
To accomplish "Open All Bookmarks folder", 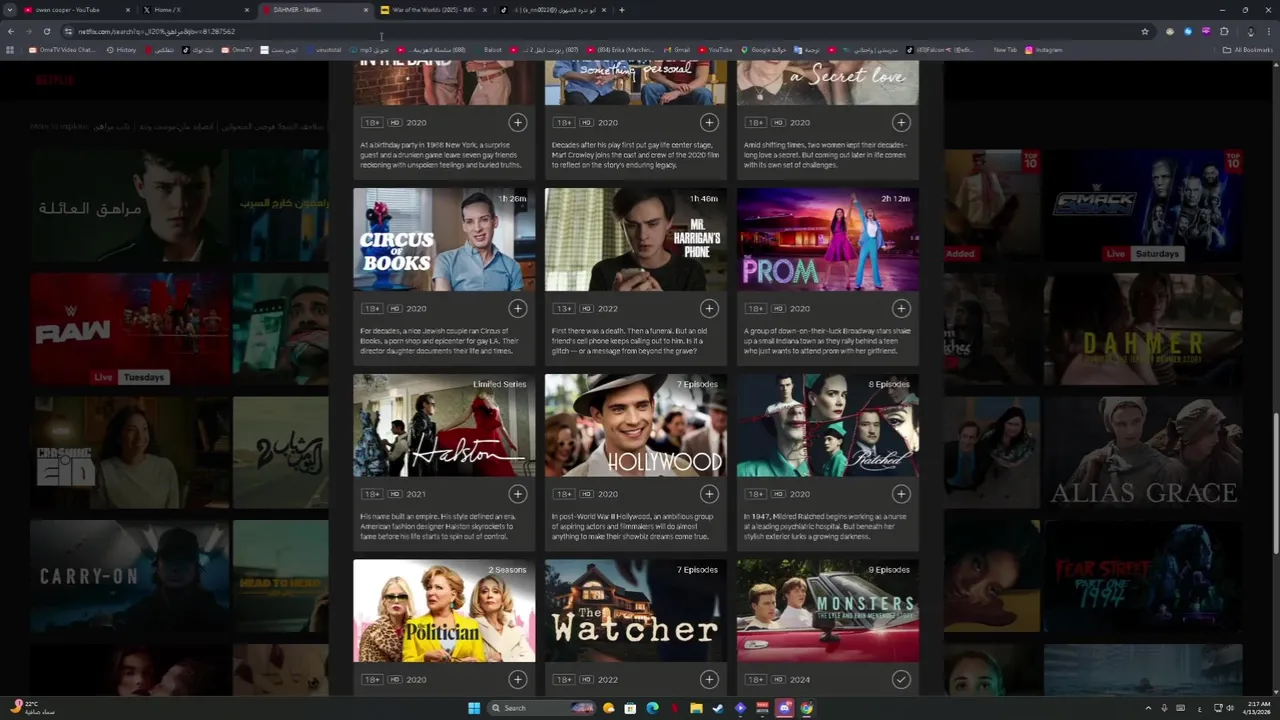I will tap(1247, 50).
